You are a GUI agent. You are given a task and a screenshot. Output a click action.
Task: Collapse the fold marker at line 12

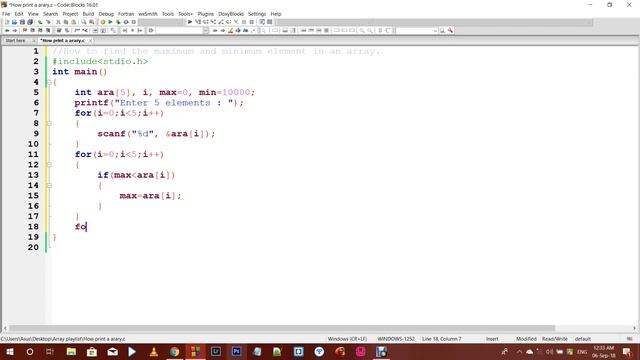pos(49,164)
